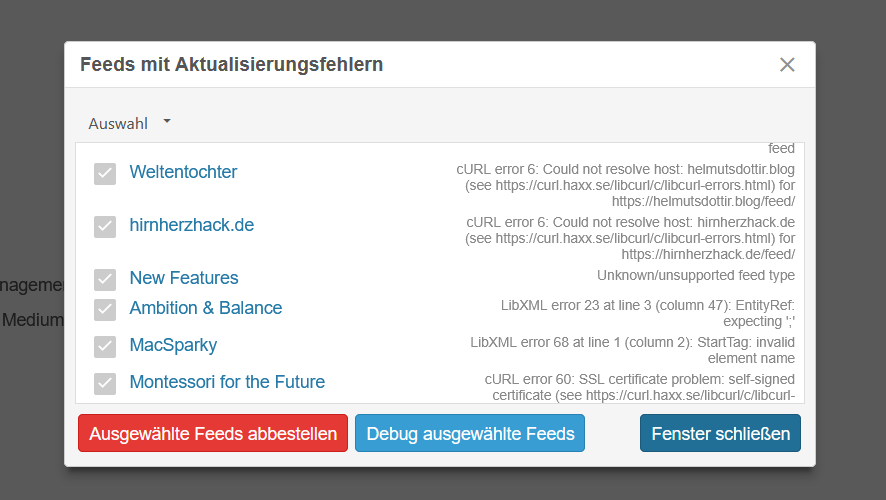Open the hirnherzhack.de feed link
886x500 pixels.
(x=192, y=225)
